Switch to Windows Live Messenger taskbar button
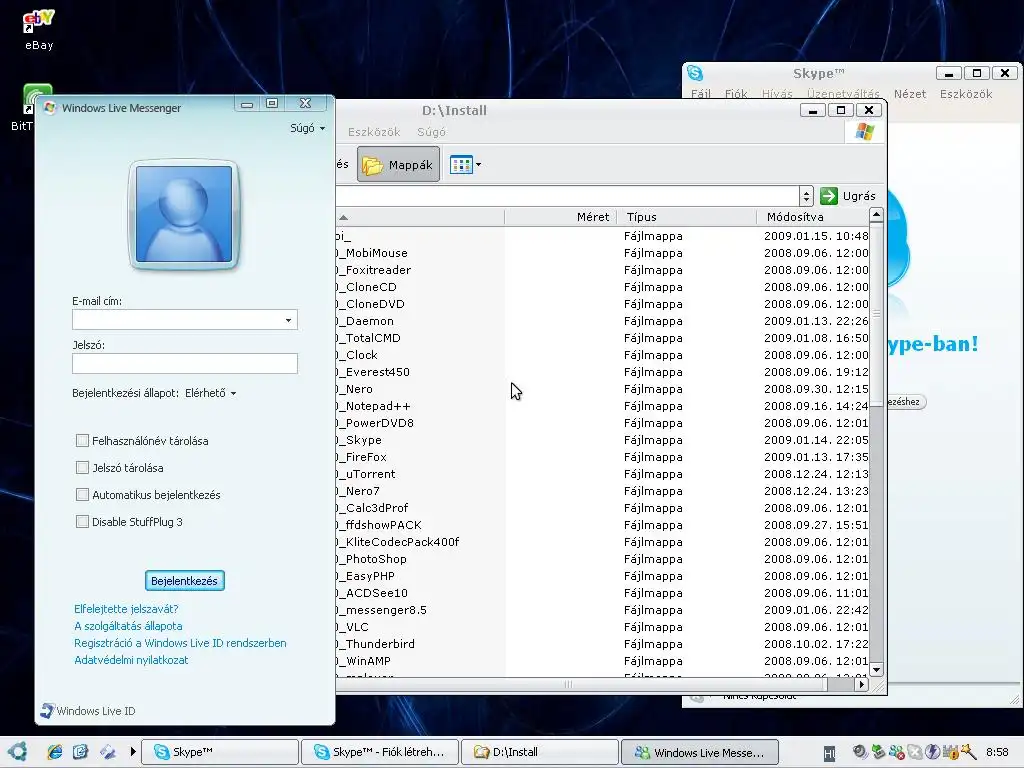The width and height of the screenshot is (1024, 768). tap(699, 752)
